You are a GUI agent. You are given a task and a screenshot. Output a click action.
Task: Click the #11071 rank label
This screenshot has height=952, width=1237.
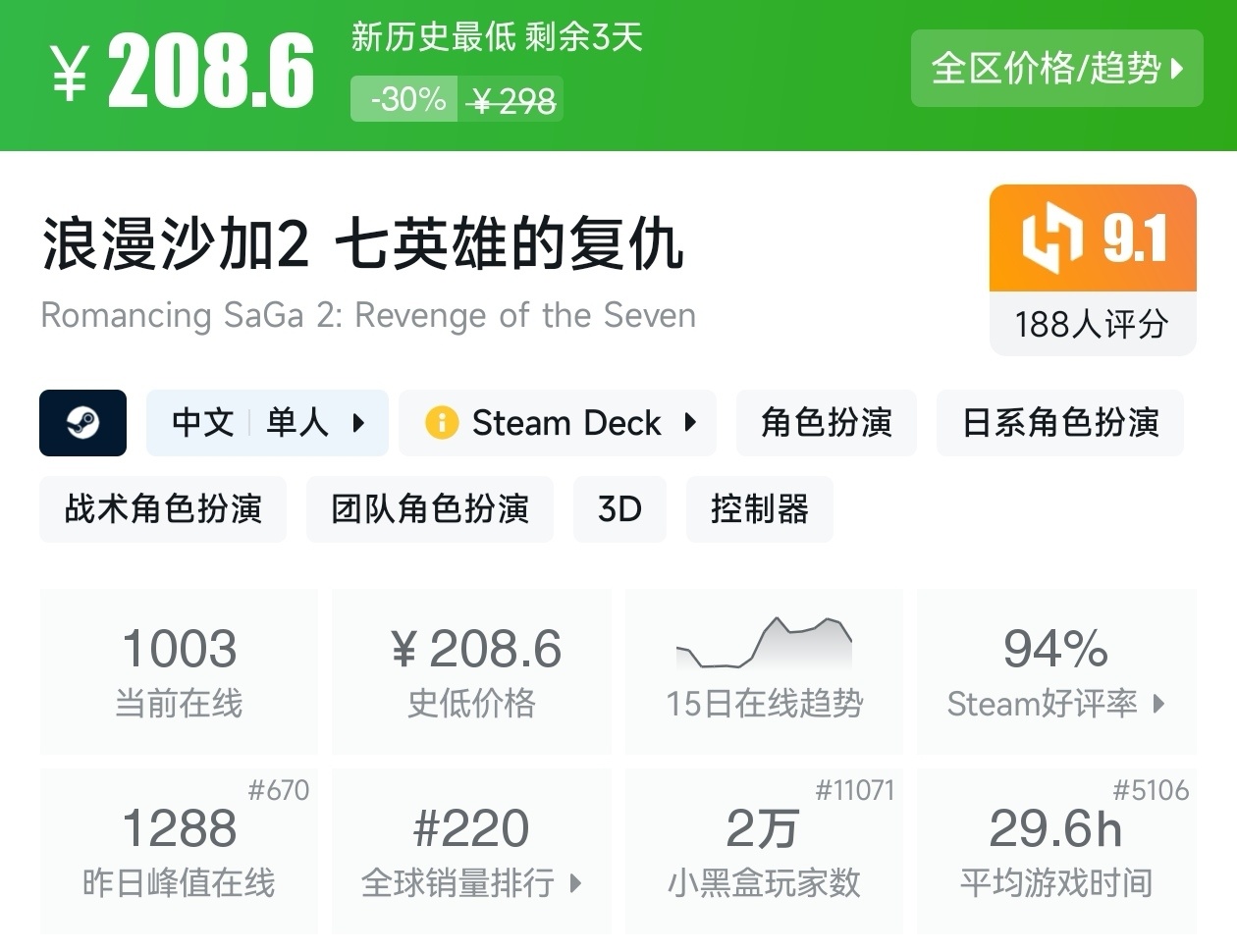[x=855, y=790]
